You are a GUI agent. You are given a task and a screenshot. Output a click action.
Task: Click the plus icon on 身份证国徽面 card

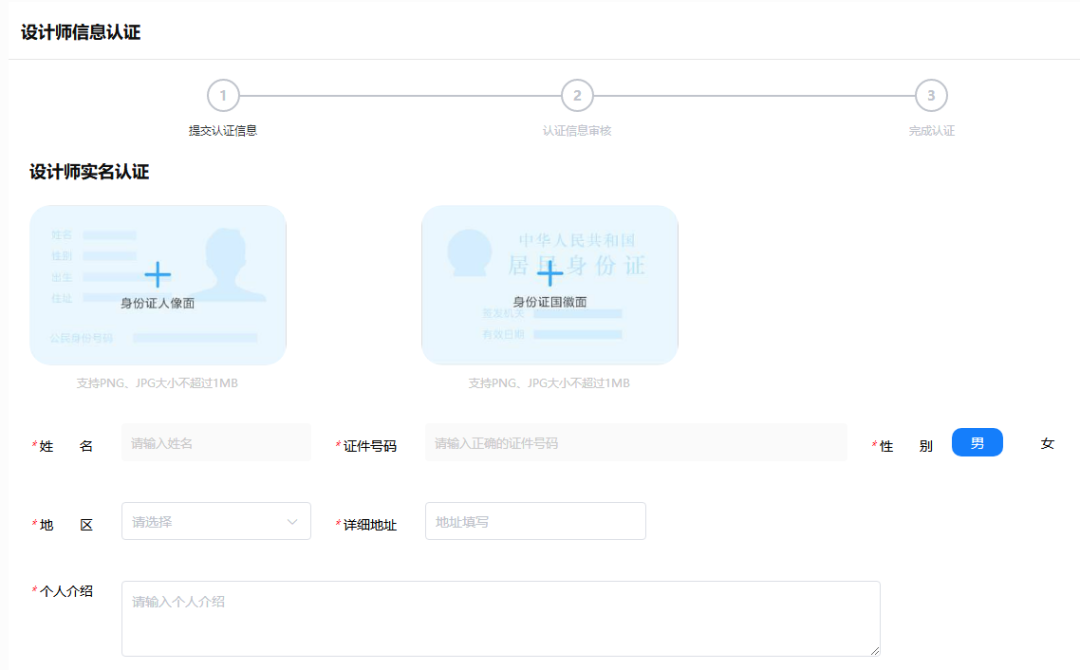coord(550,277)
